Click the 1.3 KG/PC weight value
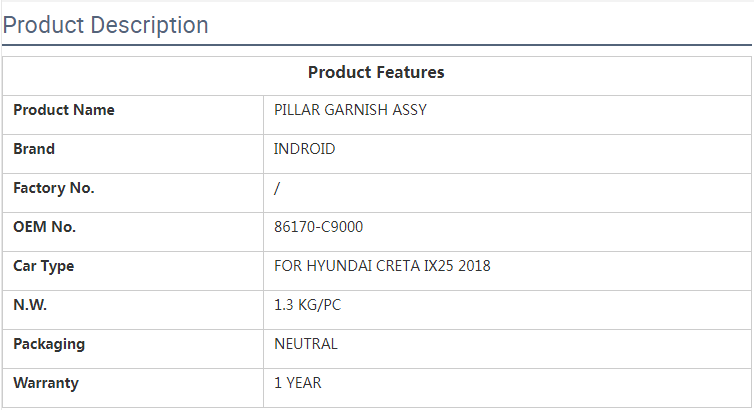The image size is (754, 410). [307, 305]
